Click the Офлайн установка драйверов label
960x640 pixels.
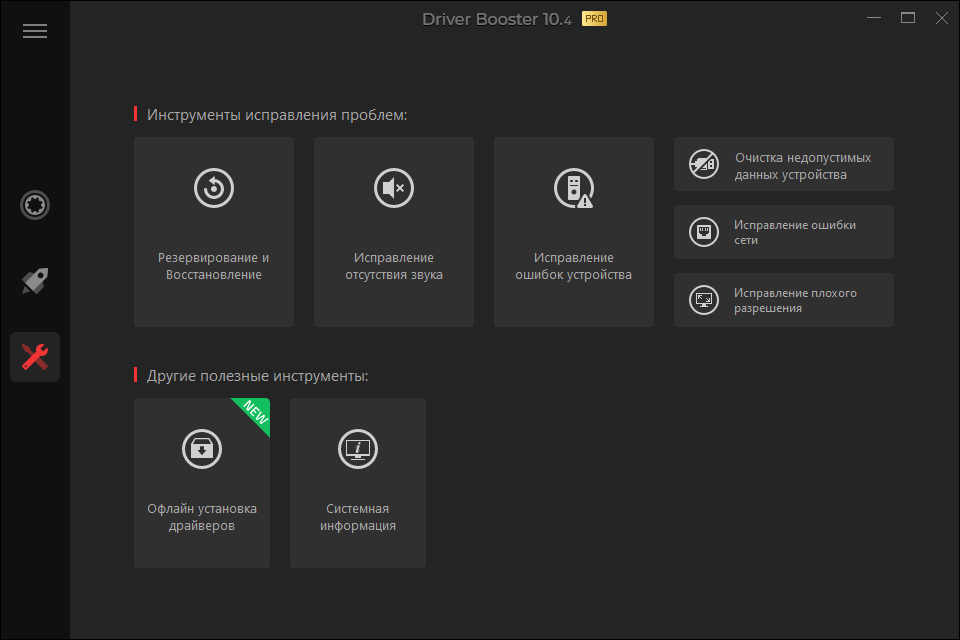click(x=201, y=516)
